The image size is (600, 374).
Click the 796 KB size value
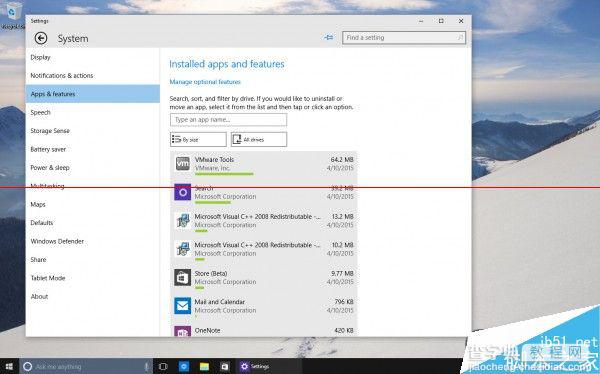[344, 302]
